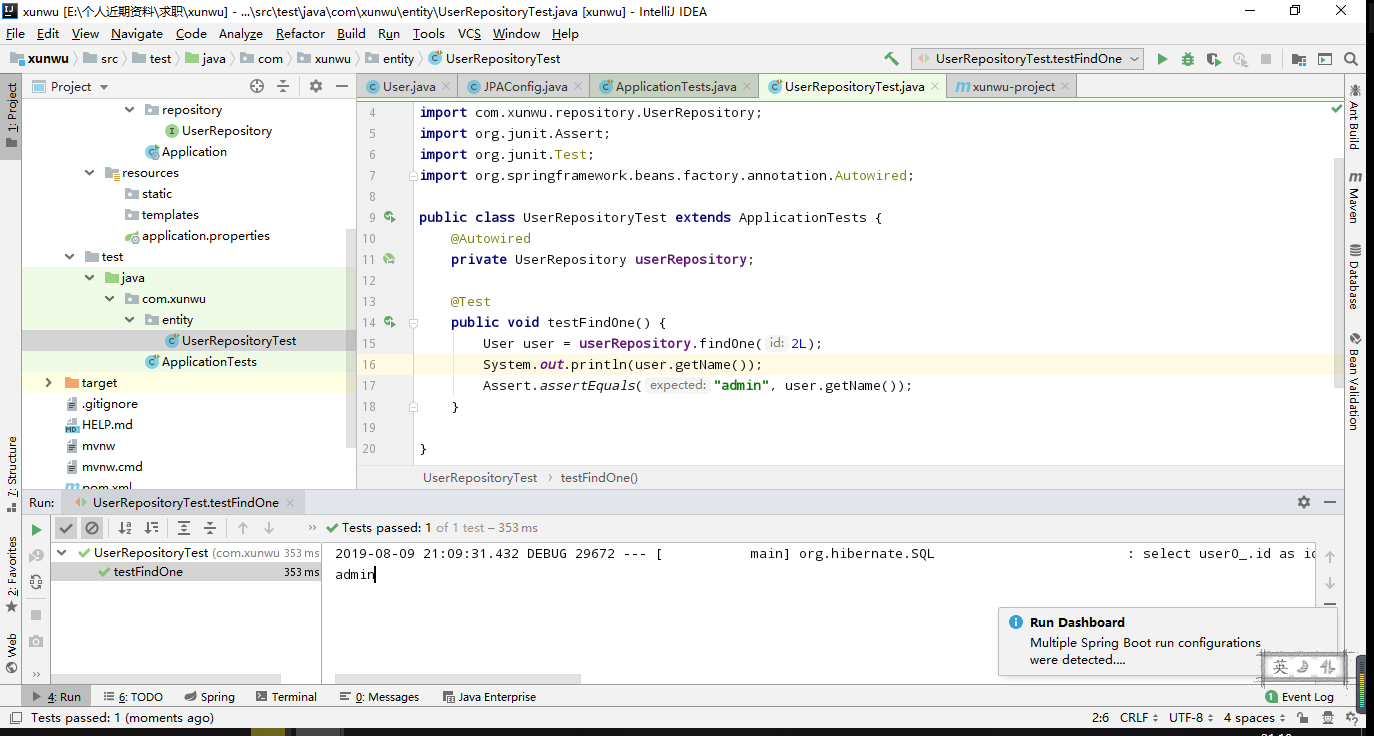1374x736 pixels.
Task: Run the testFindOne configuration using green Run arrow
Action: (1163, 58)
